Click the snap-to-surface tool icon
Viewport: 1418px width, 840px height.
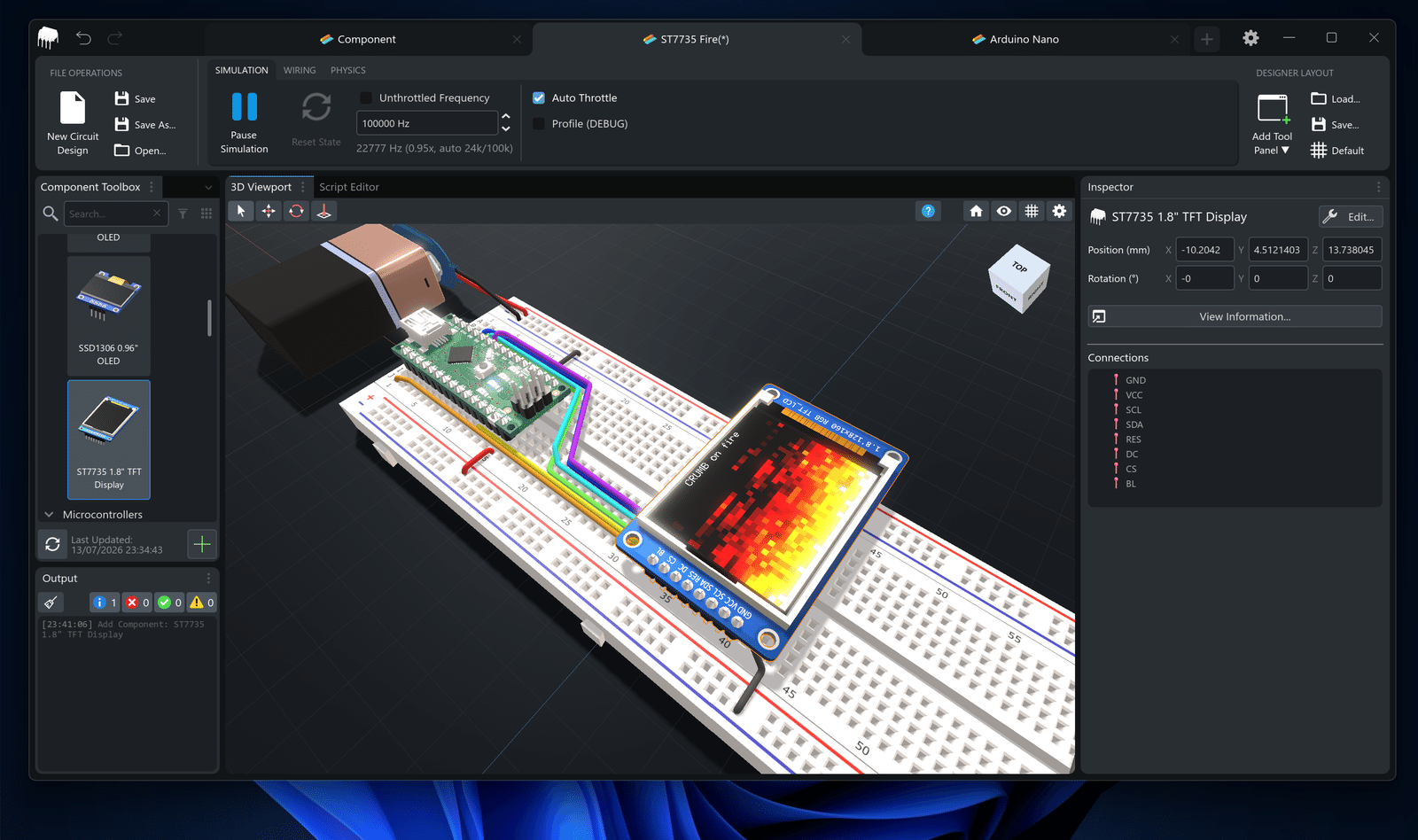(x=324, y=211)
